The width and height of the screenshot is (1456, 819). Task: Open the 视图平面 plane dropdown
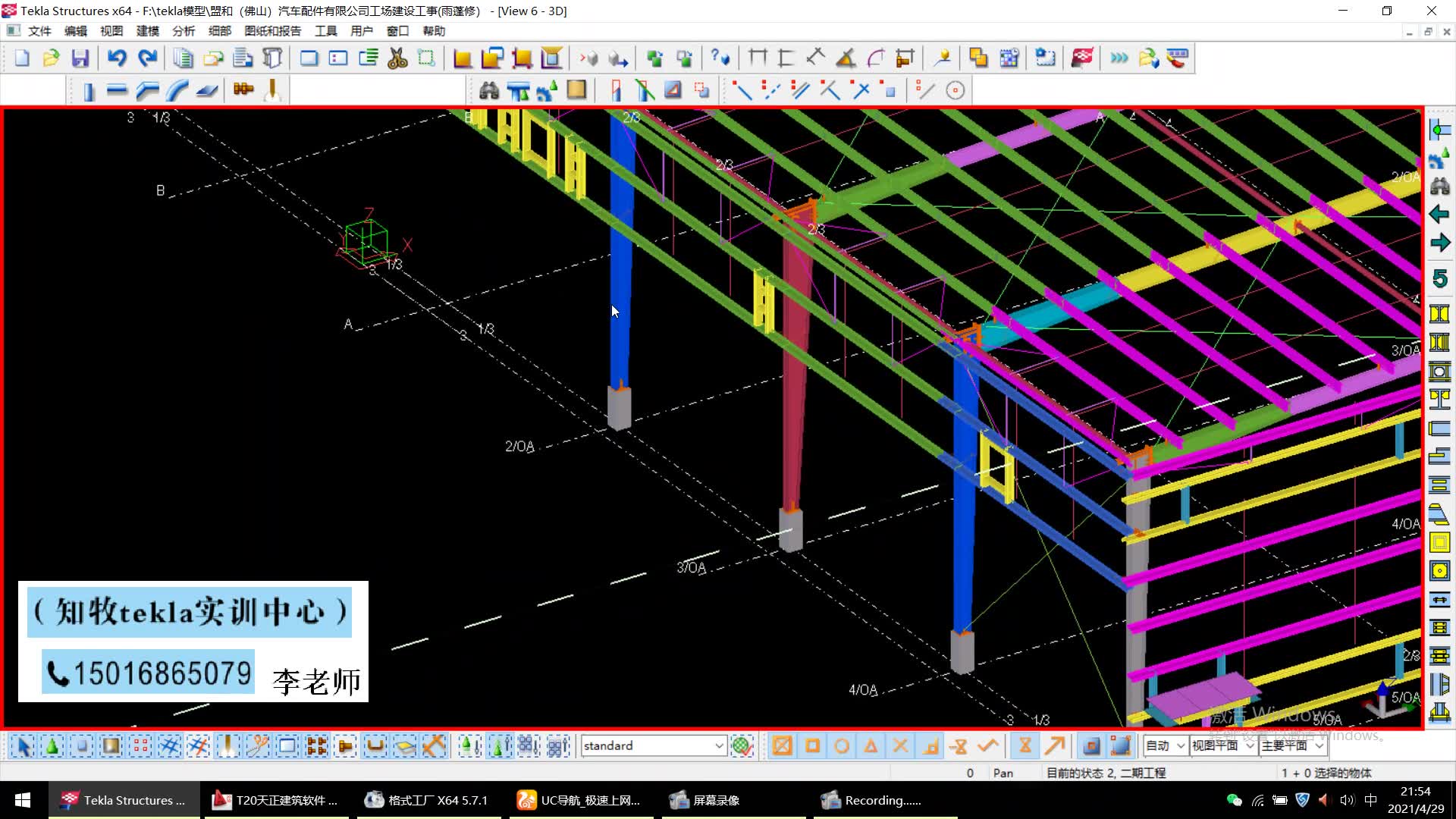coord(1249,746)
